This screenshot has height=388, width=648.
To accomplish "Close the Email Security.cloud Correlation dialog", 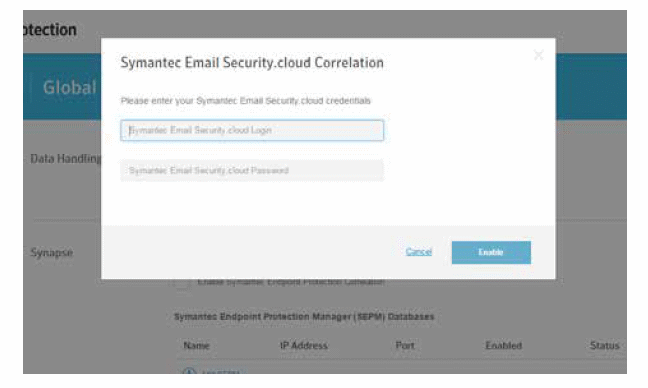I will point(538,55).
